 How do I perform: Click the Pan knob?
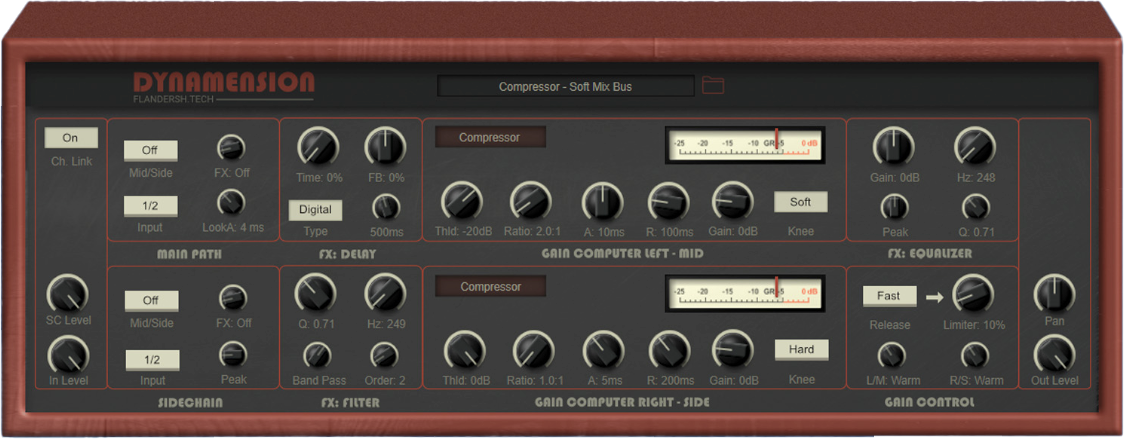(x=1054, y=294)
